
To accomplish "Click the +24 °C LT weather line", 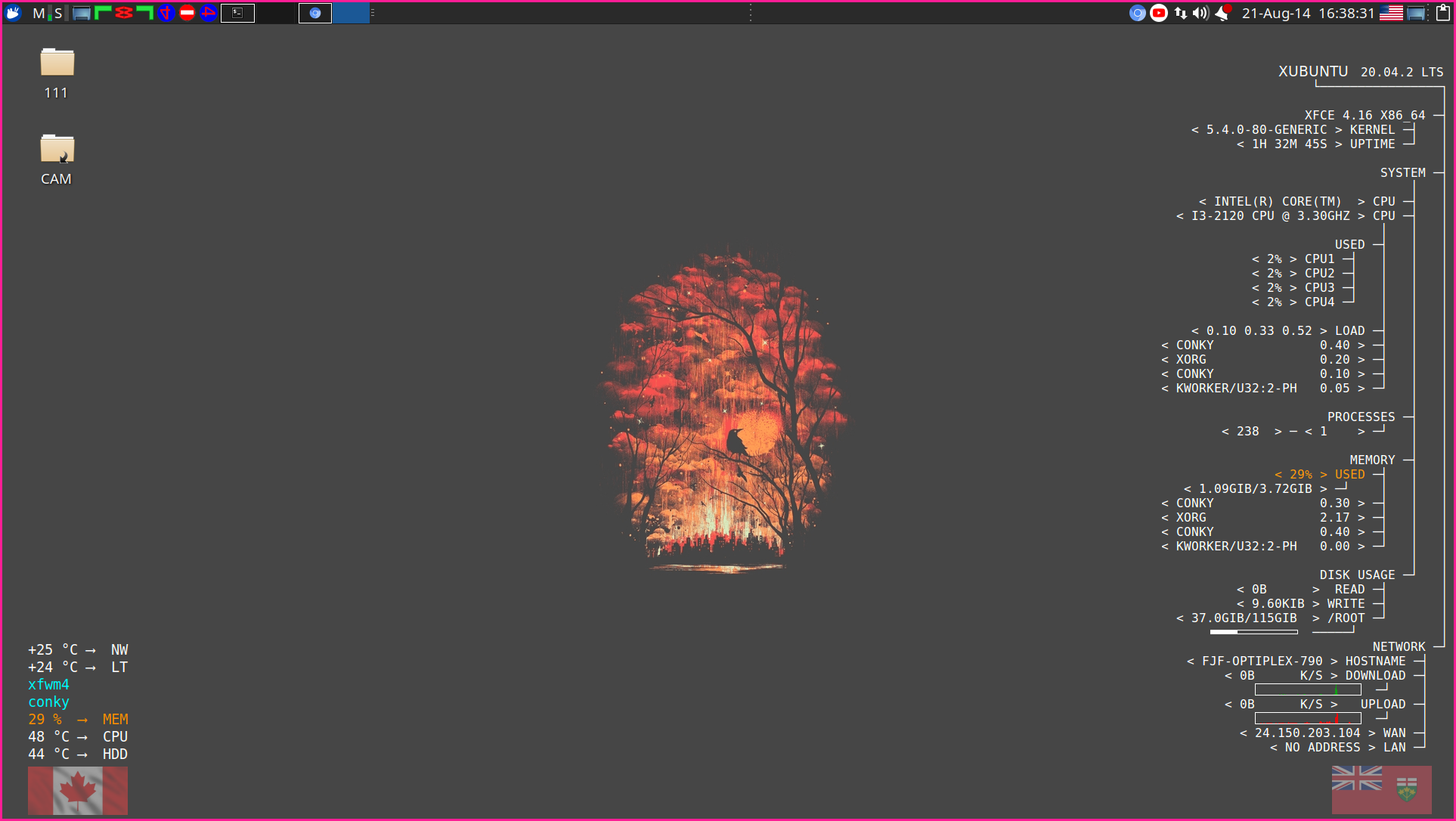I will (x=78, y=667).
